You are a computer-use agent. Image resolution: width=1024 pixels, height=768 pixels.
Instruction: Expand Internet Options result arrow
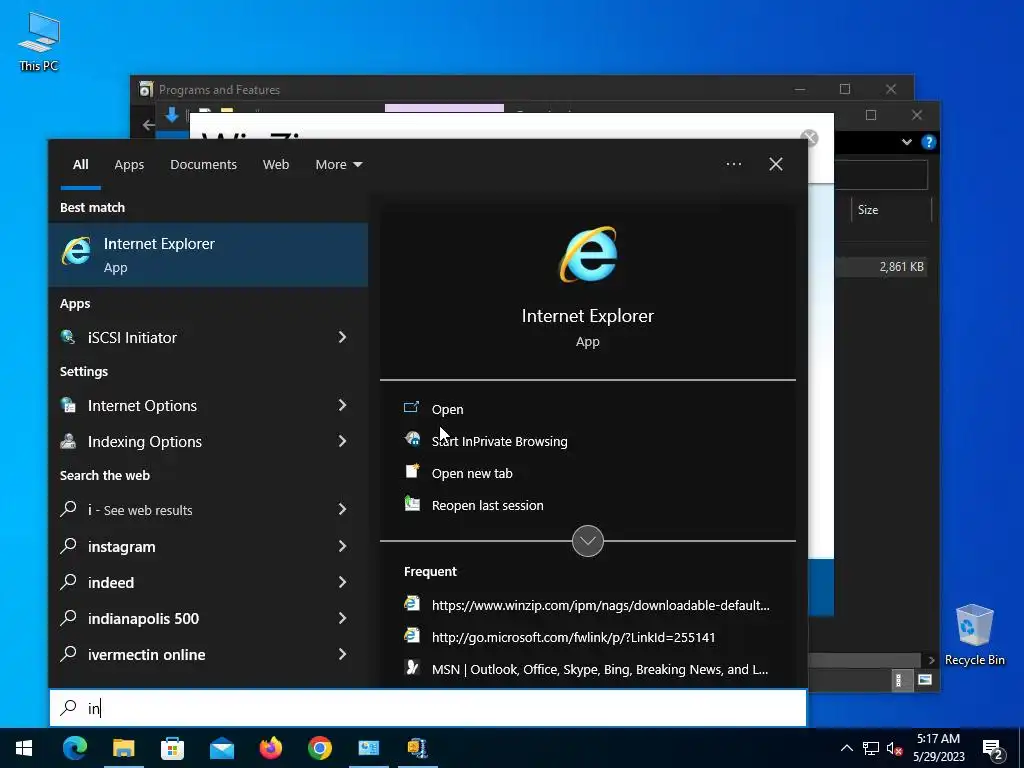[342, 406]
